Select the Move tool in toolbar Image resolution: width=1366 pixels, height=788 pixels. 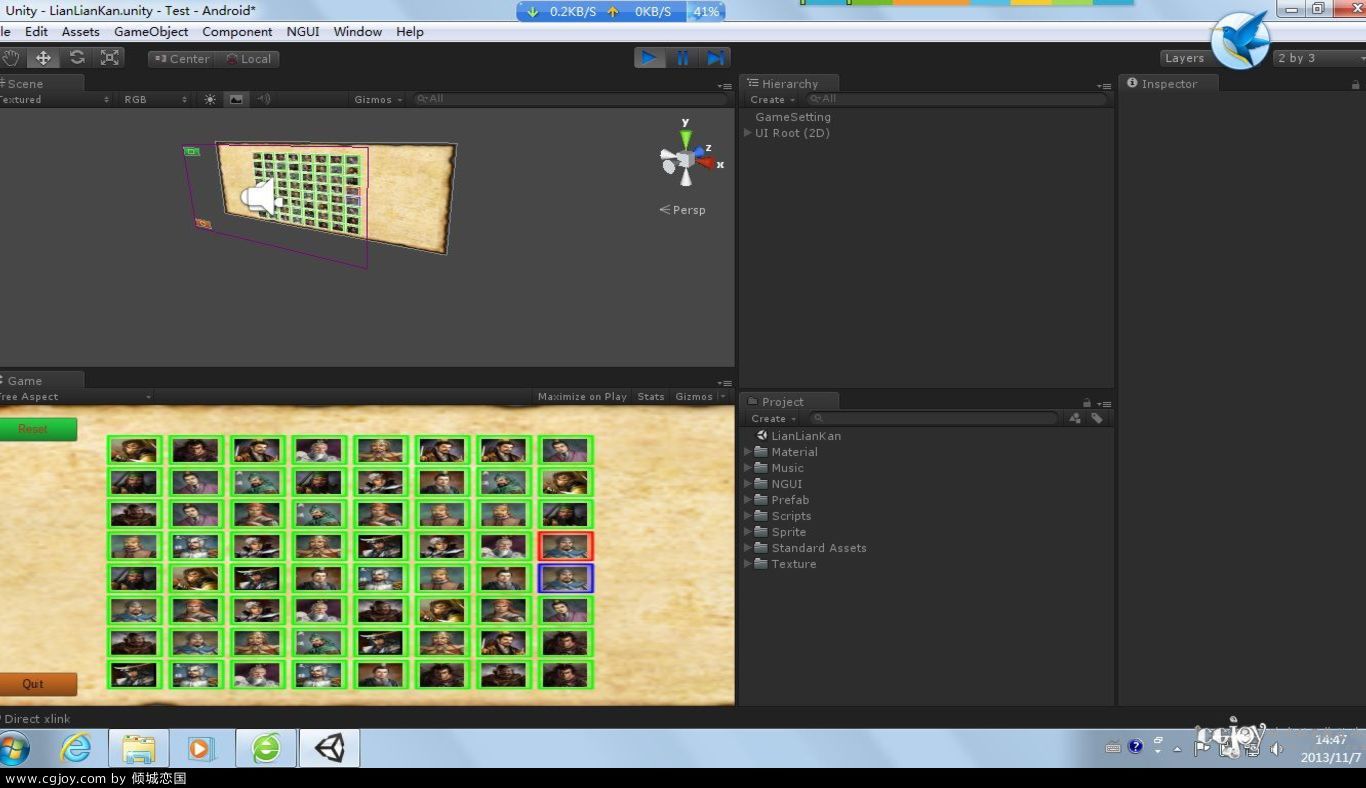pyautogui.click(x=43, y=58)
